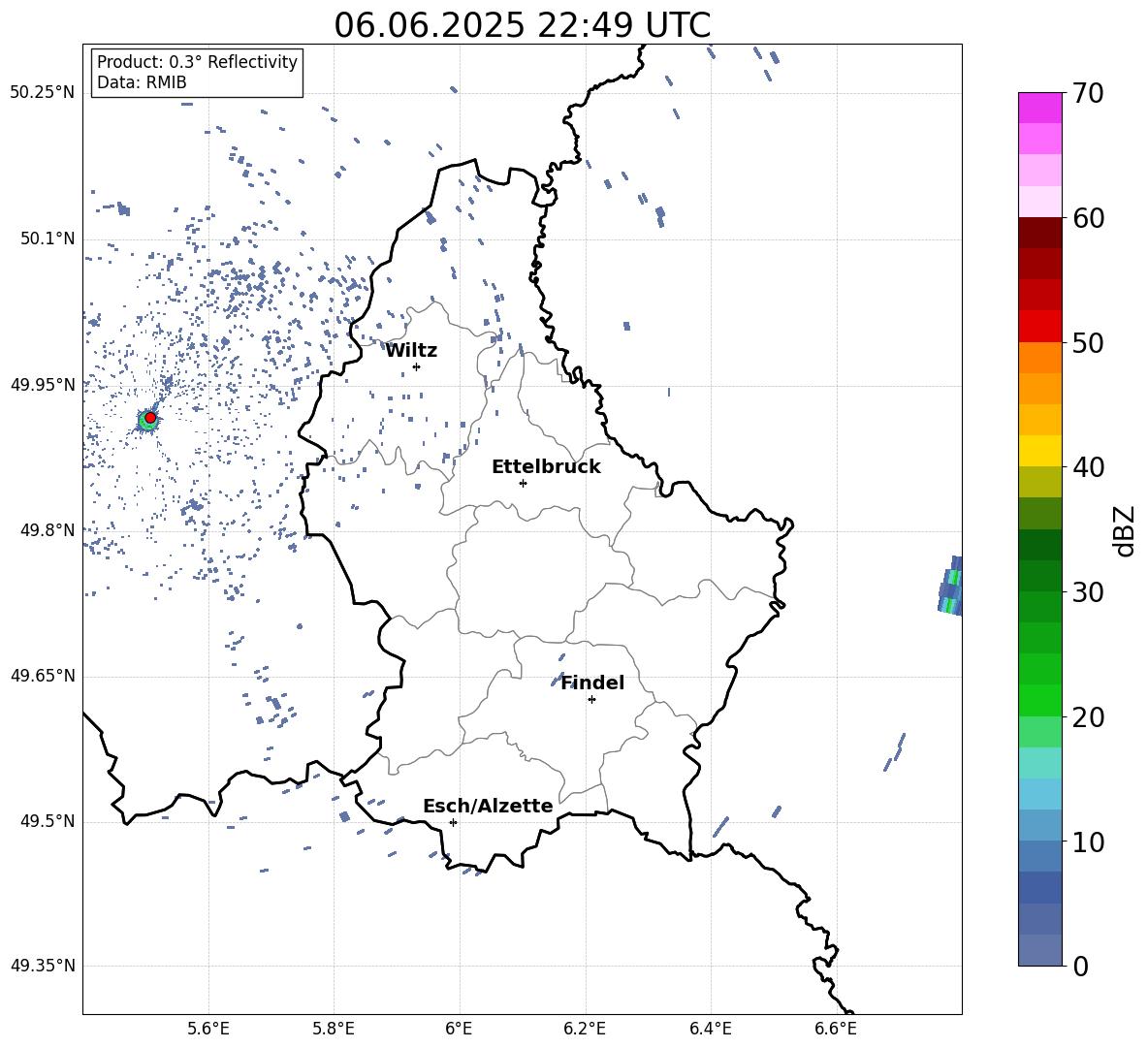This screenshot has height=1048, width=1148.
Task: Click the Ettelbruck city label
Action: (x=546, y=467)
